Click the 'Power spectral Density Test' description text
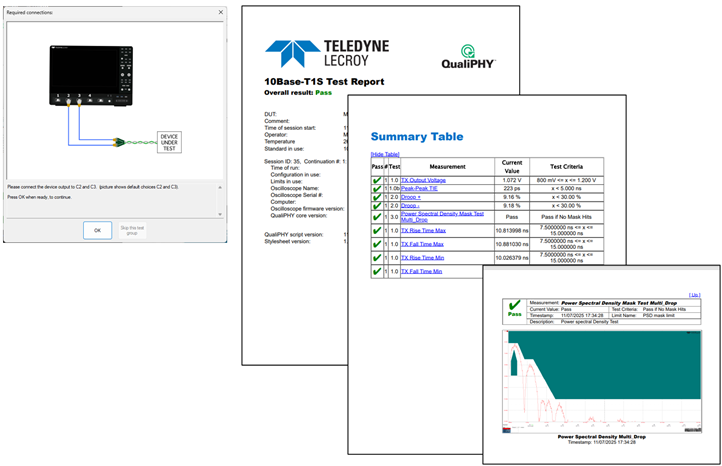 [589, 322]
